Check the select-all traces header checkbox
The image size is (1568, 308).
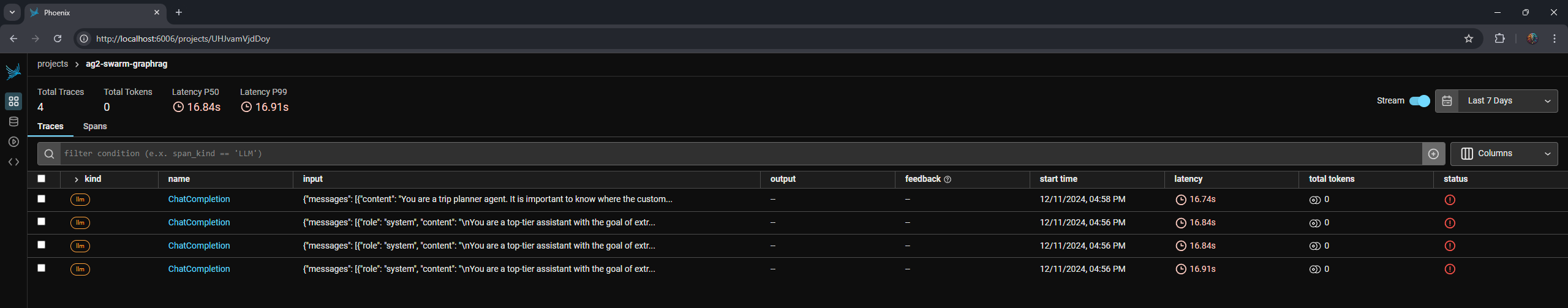pyautogui.click(x=42, y=179)
